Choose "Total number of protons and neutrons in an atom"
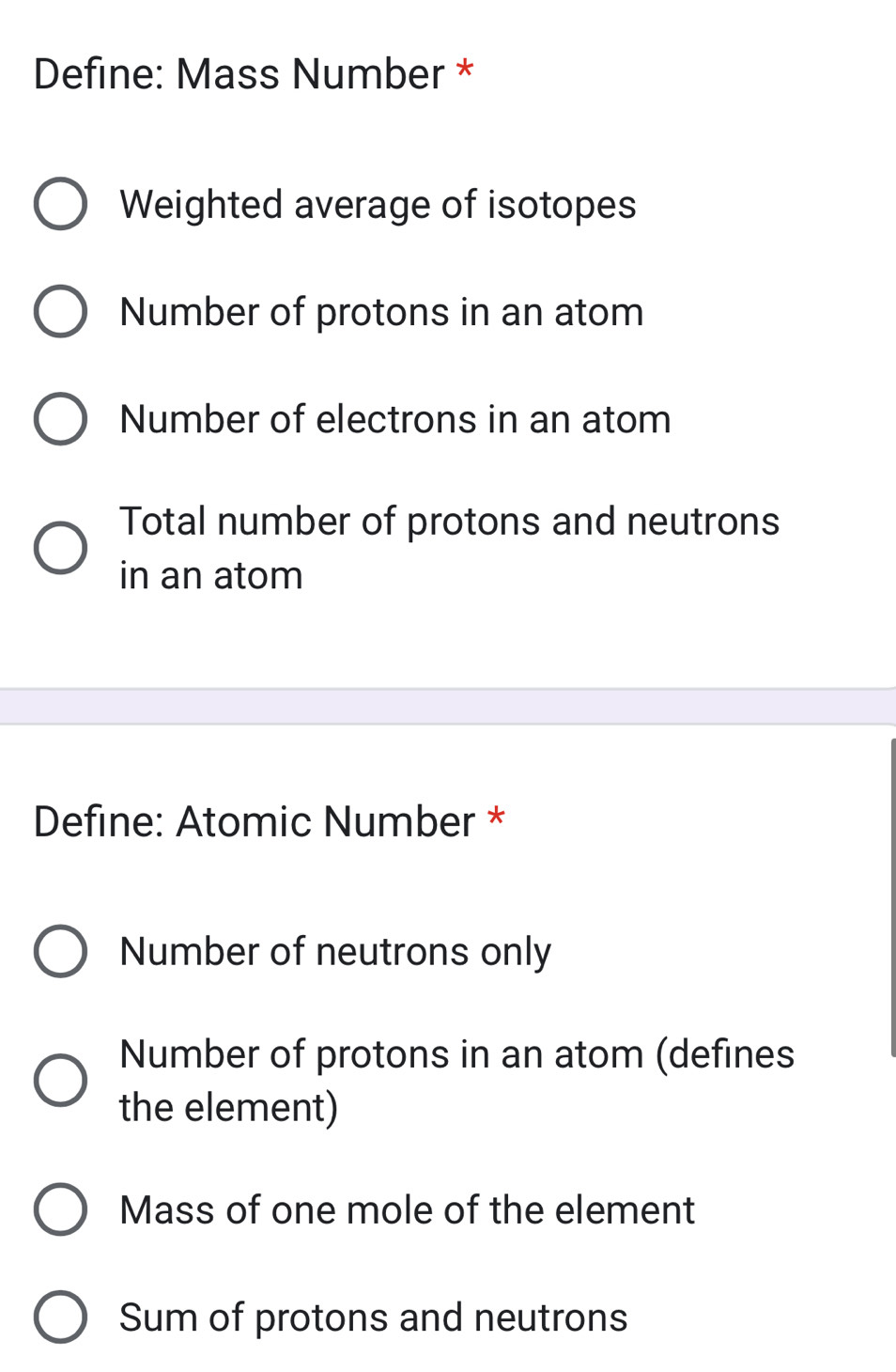Image resolution: width=896 pixels, height=1372 pixels. (449, 547)
